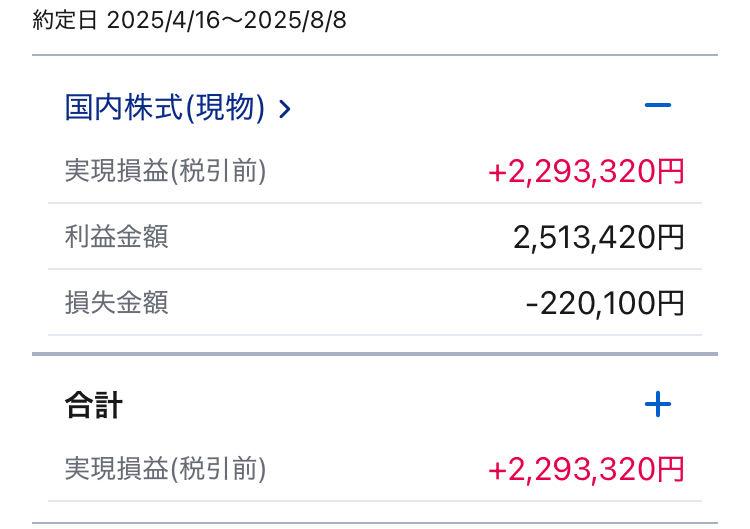This screenshot has height=529, width=750.
Task: Tap (税引前) text in 国内株式 section
Action: [x=218, y=171]
